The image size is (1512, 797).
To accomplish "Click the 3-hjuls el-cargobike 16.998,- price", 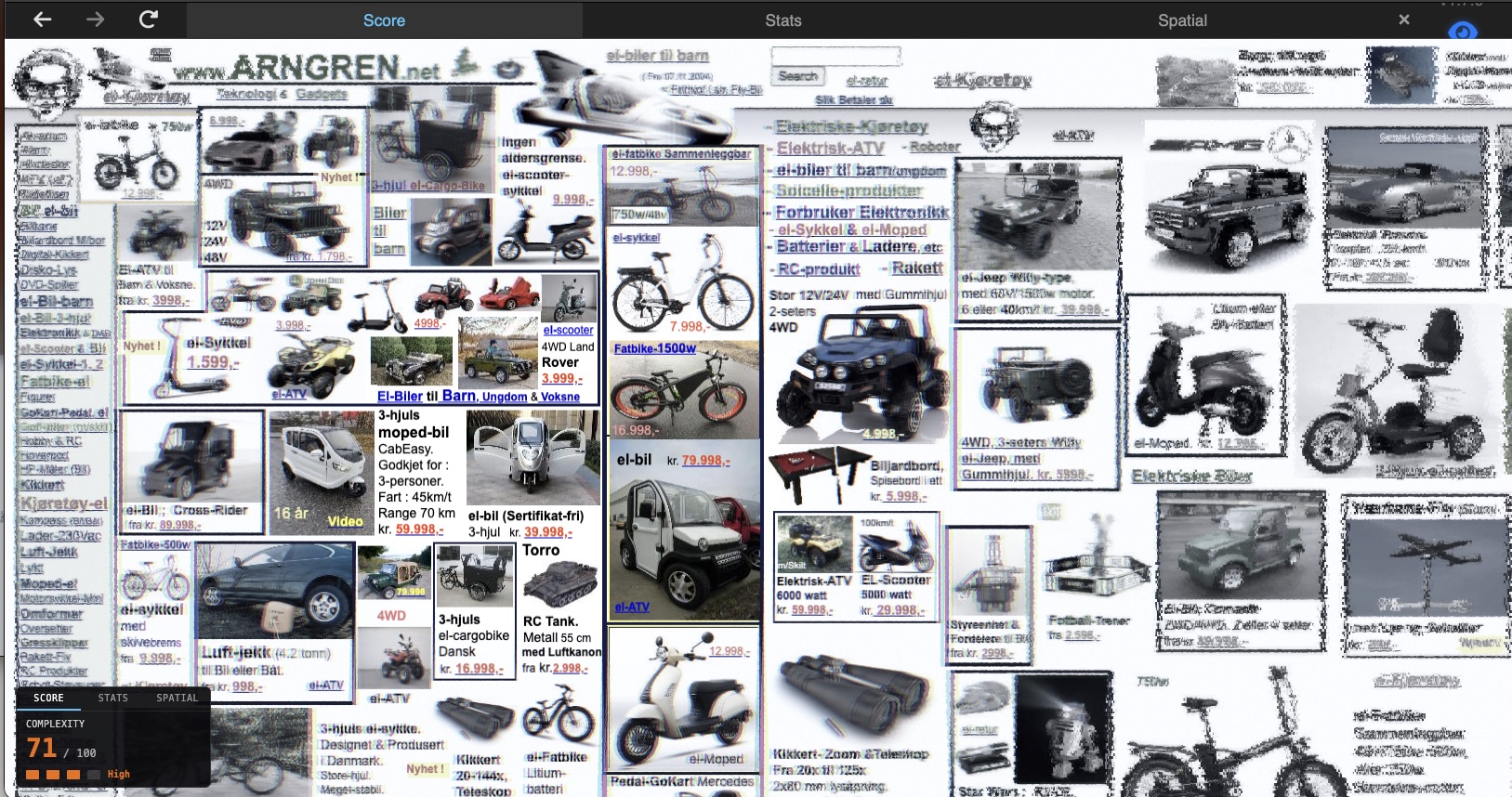I will [480, 669].
